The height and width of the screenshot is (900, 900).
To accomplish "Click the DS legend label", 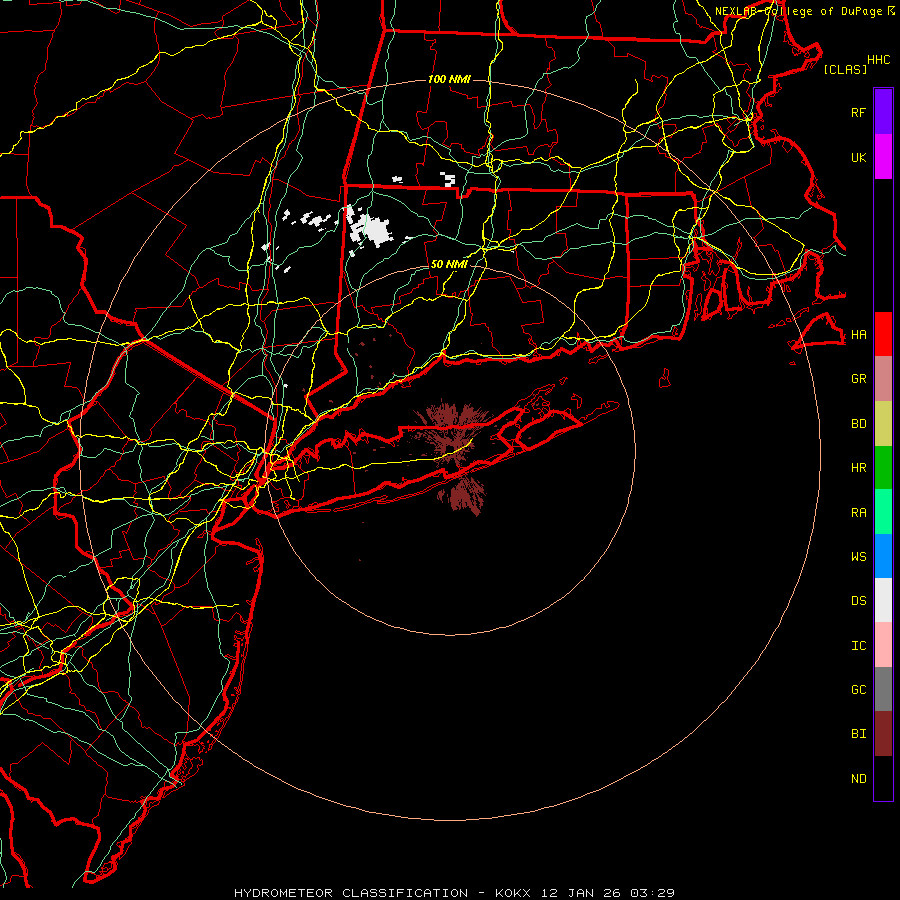I will pyautogui.click(x=858, y=601).
